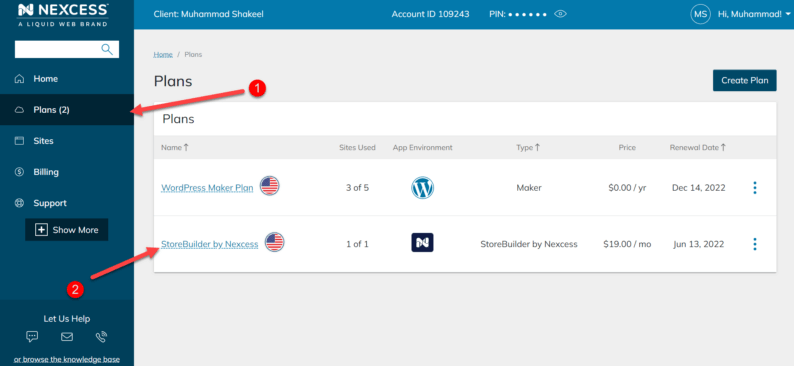Click the "3 of 5" sites used cell
The width and height of the screenshot is (794, 366).
(x=358, y=188)
